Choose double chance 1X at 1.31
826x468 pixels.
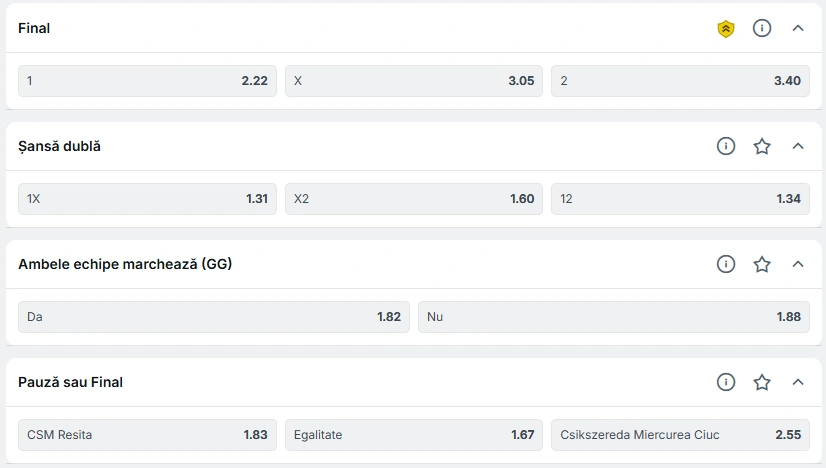point(148,199)
